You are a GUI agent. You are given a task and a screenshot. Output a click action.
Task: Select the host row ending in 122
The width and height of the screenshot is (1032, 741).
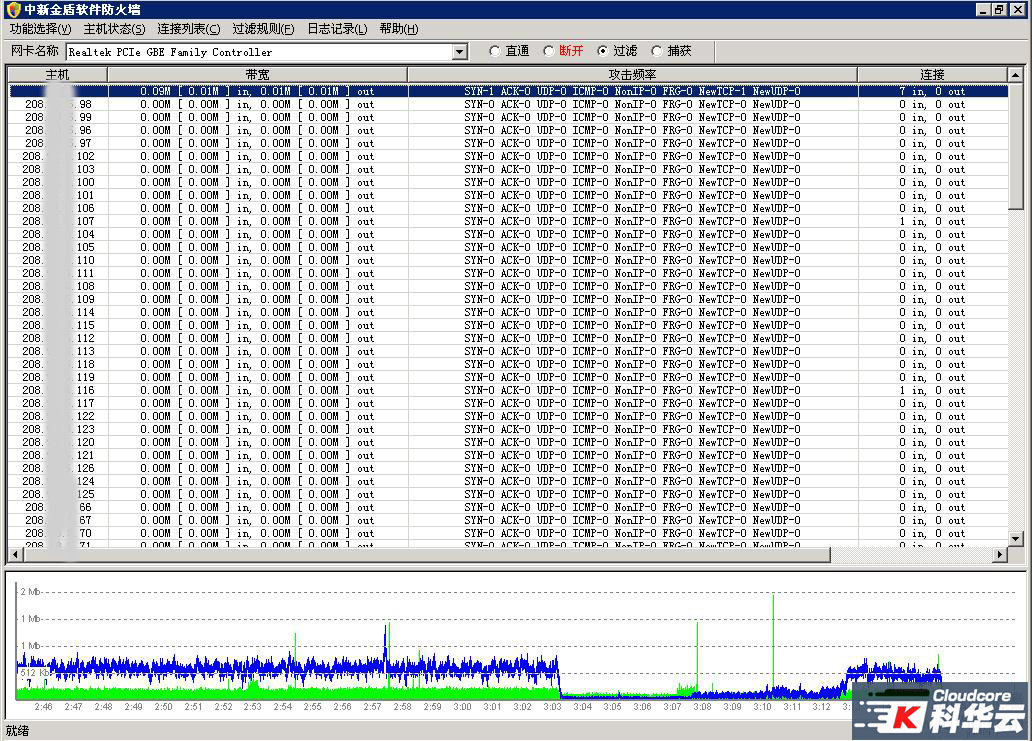508,417
